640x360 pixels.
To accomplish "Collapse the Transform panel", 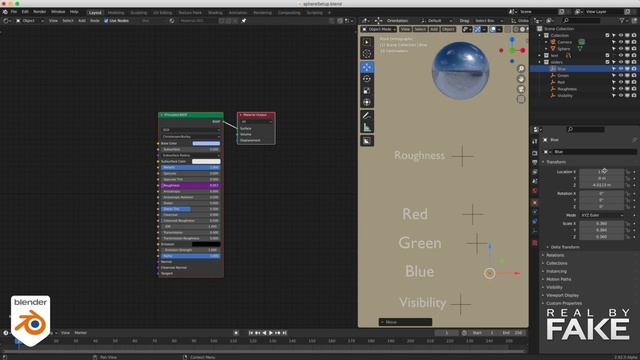I will click(556, 162).
